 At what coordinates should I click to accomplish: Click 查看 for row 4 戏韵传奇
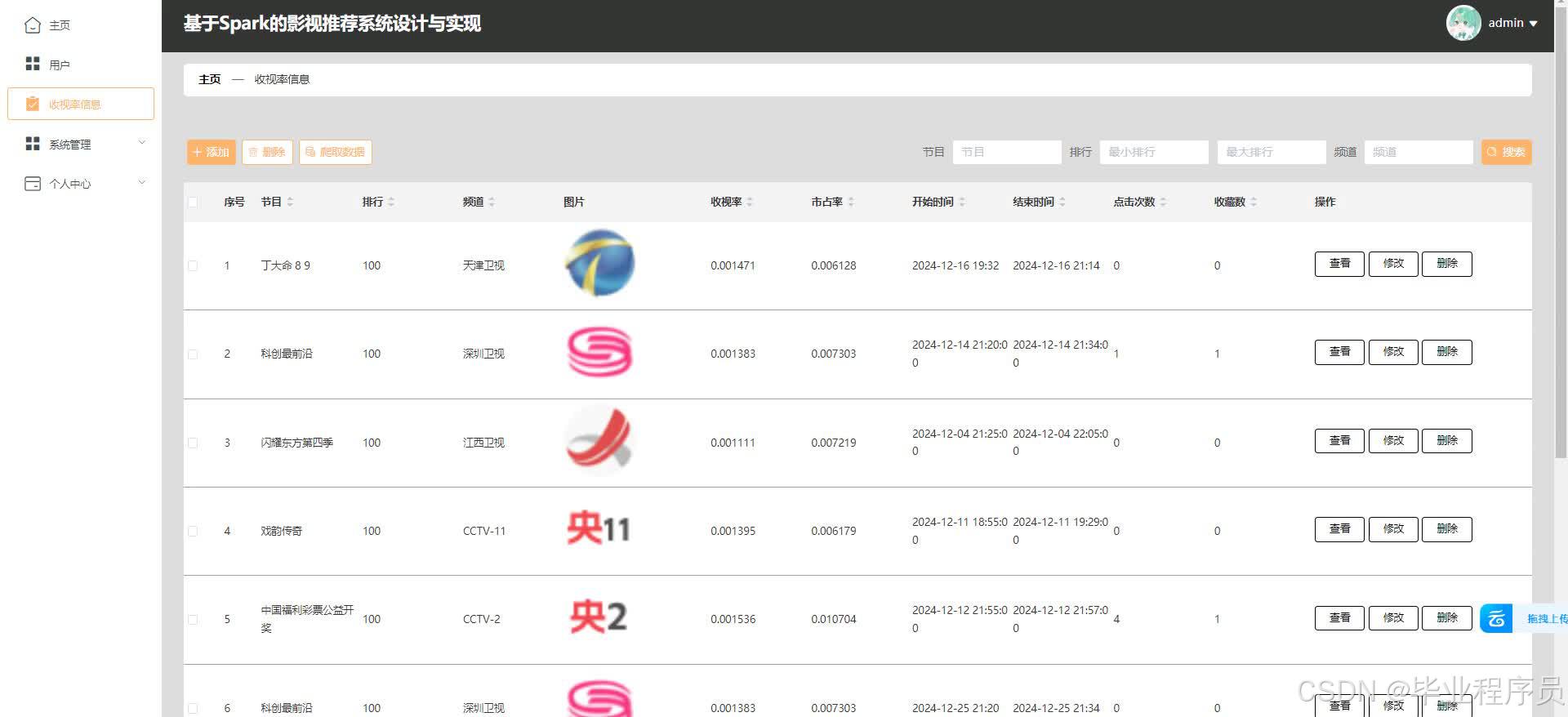tap(1339, 529)
